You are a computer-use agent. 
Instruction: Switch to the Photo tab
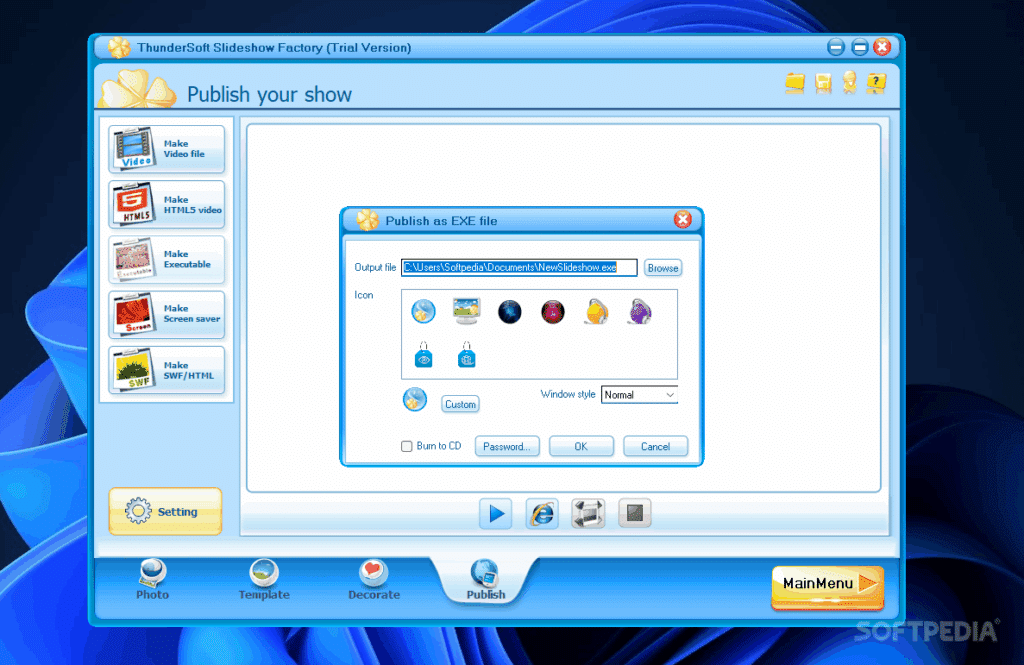[152, 580]
